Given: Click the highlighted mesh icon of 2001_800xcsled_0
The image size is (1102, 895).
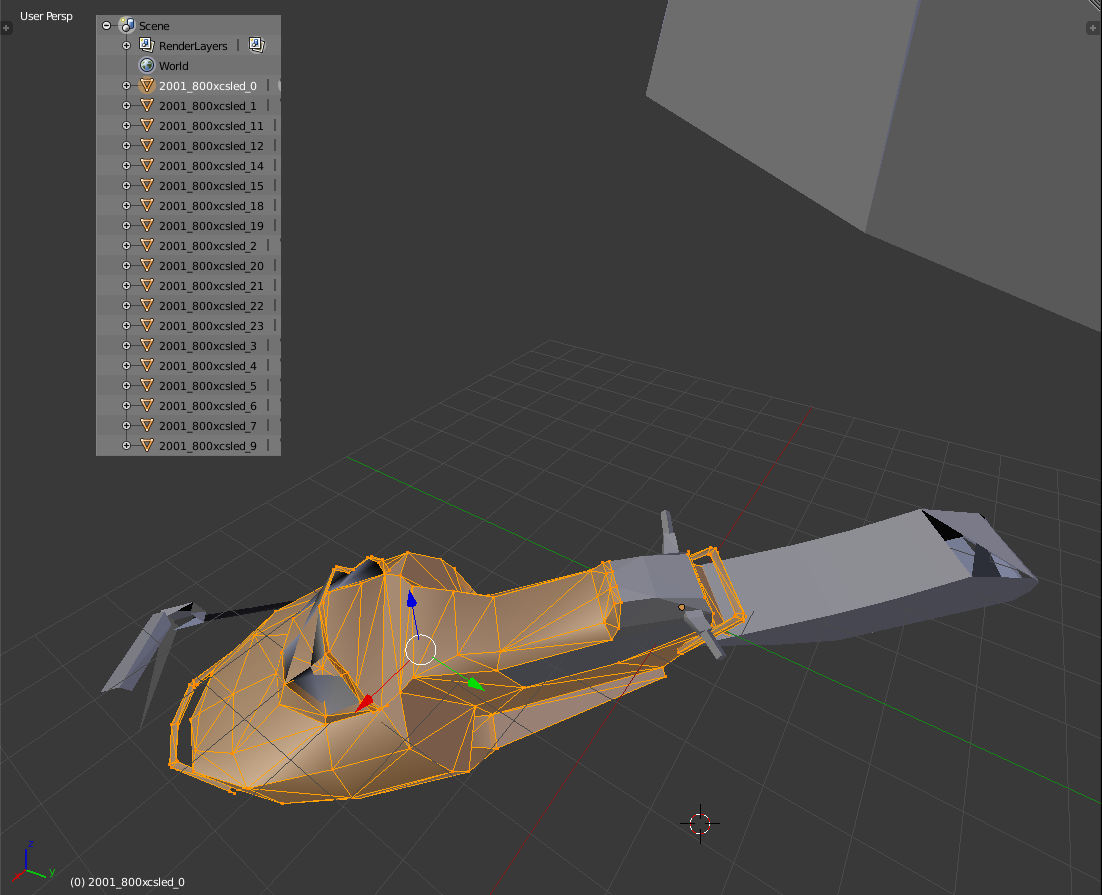Looking at the screenshot, I should pos(147,85).
